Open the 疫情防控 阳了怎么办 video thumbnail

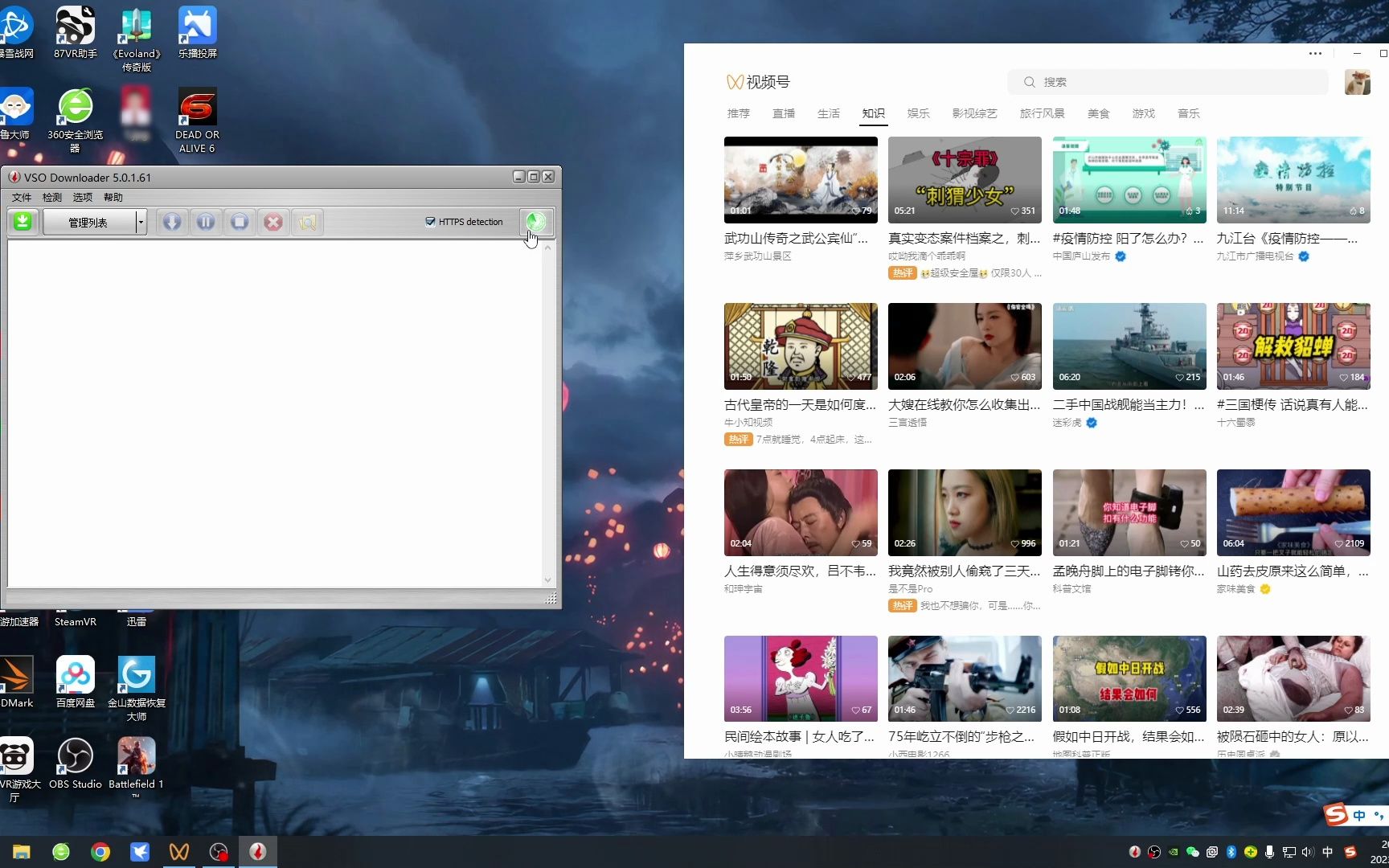1129,180
